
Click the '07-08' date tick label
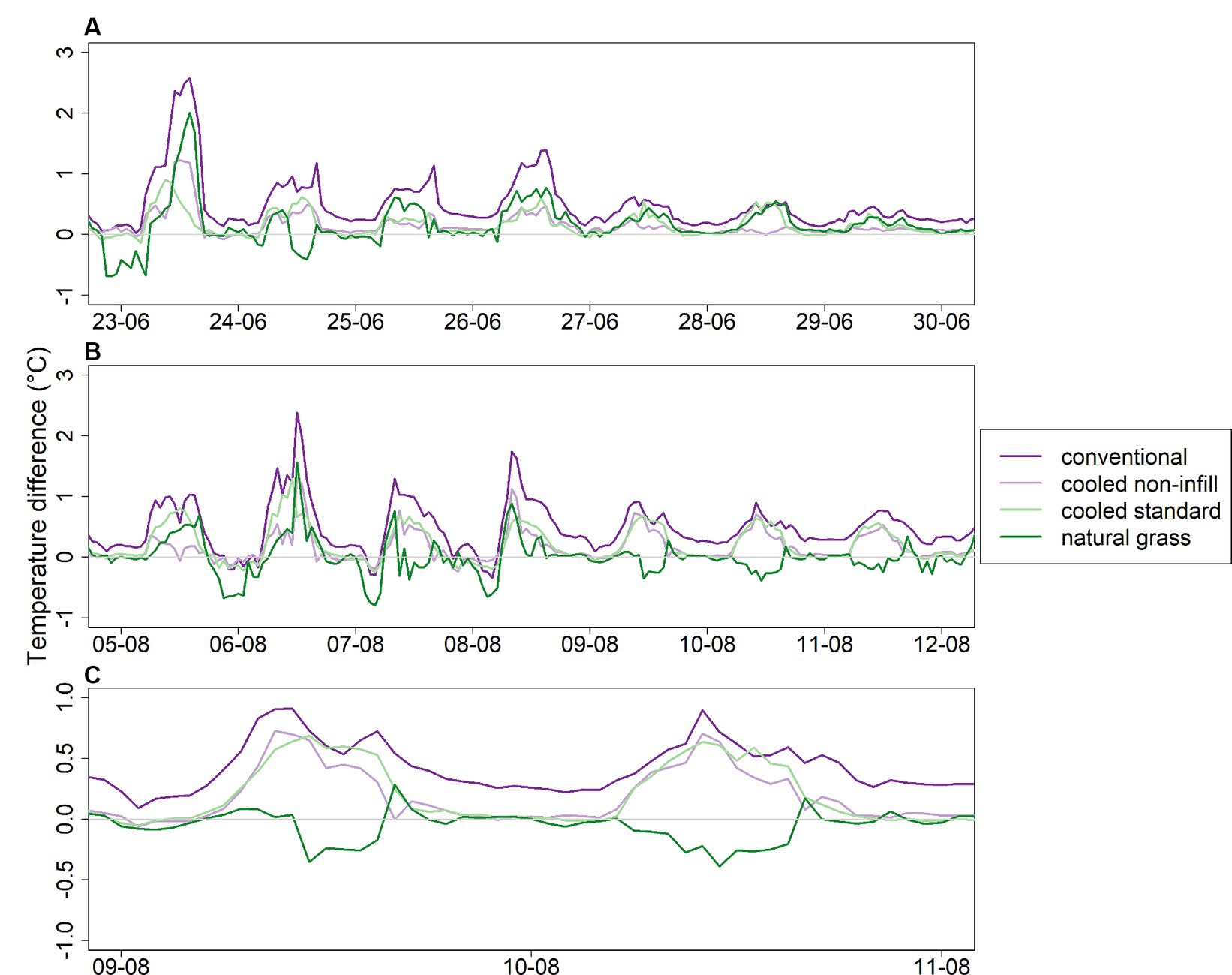tap(355, 645)
